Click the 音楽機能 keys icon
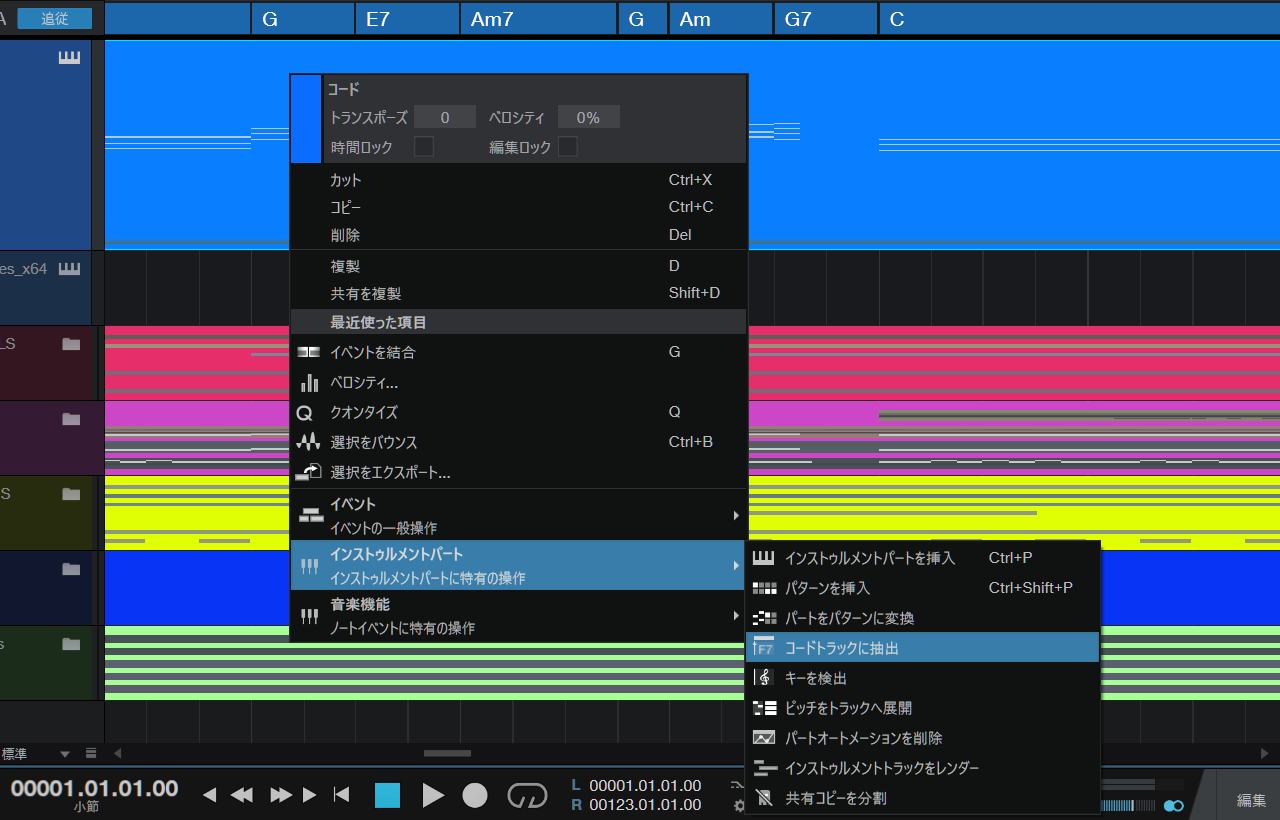The height and width of the screenshot is (820, 1280). tap(309, 616)
